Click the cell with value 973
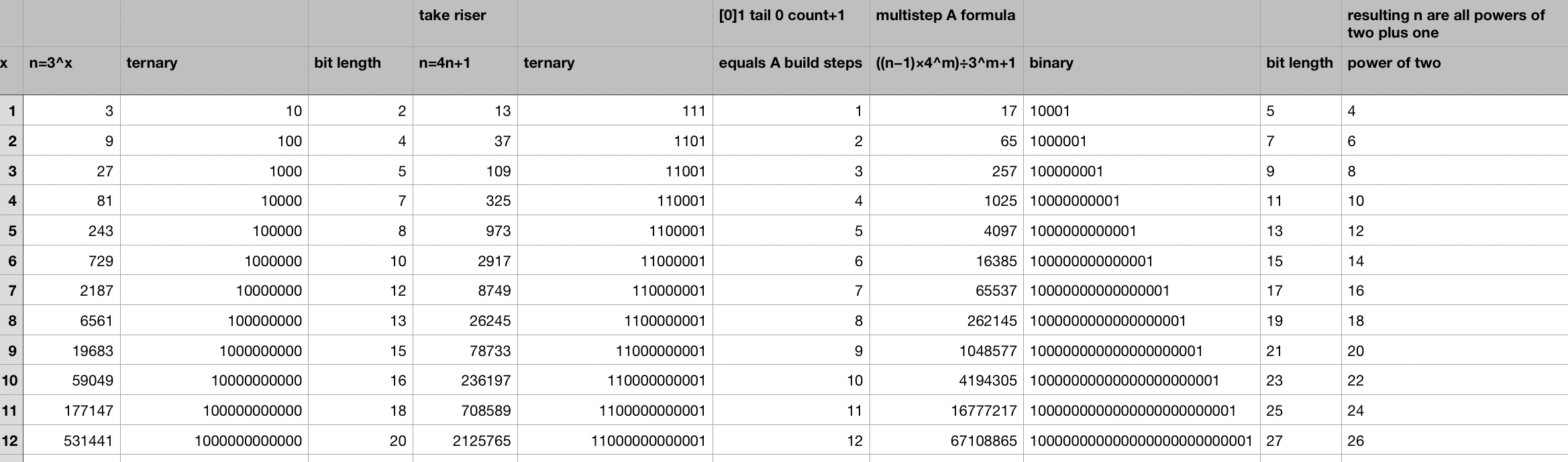The height and width of the screenshot is (462, 1568). pos(464,231)
